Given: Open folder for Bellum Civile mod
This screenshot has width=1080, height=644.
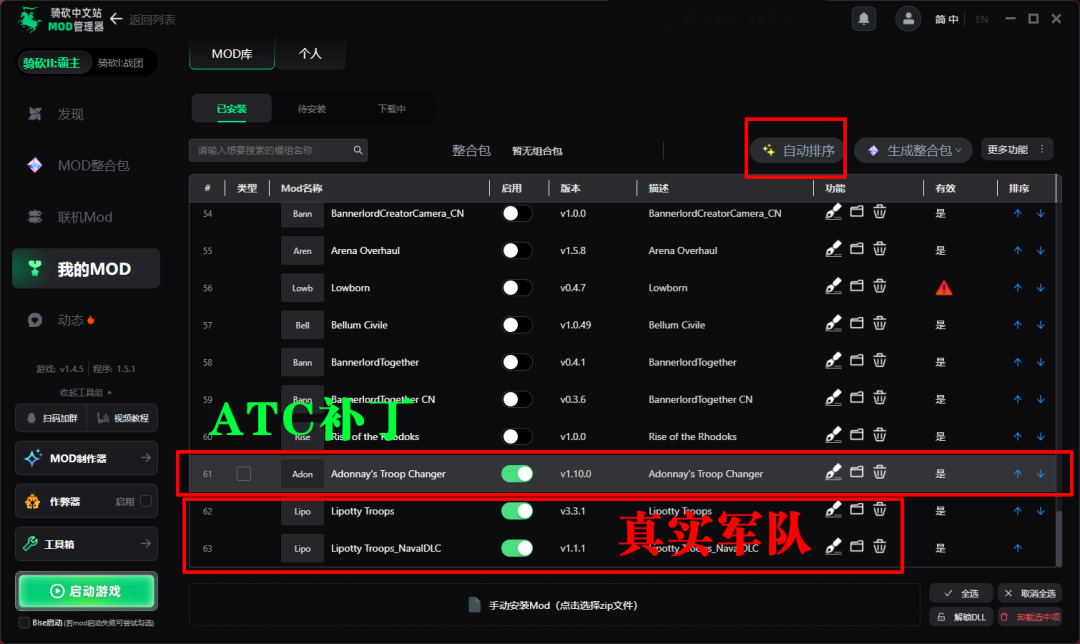Looking at the screenshot, I should (x=856, y=323).
